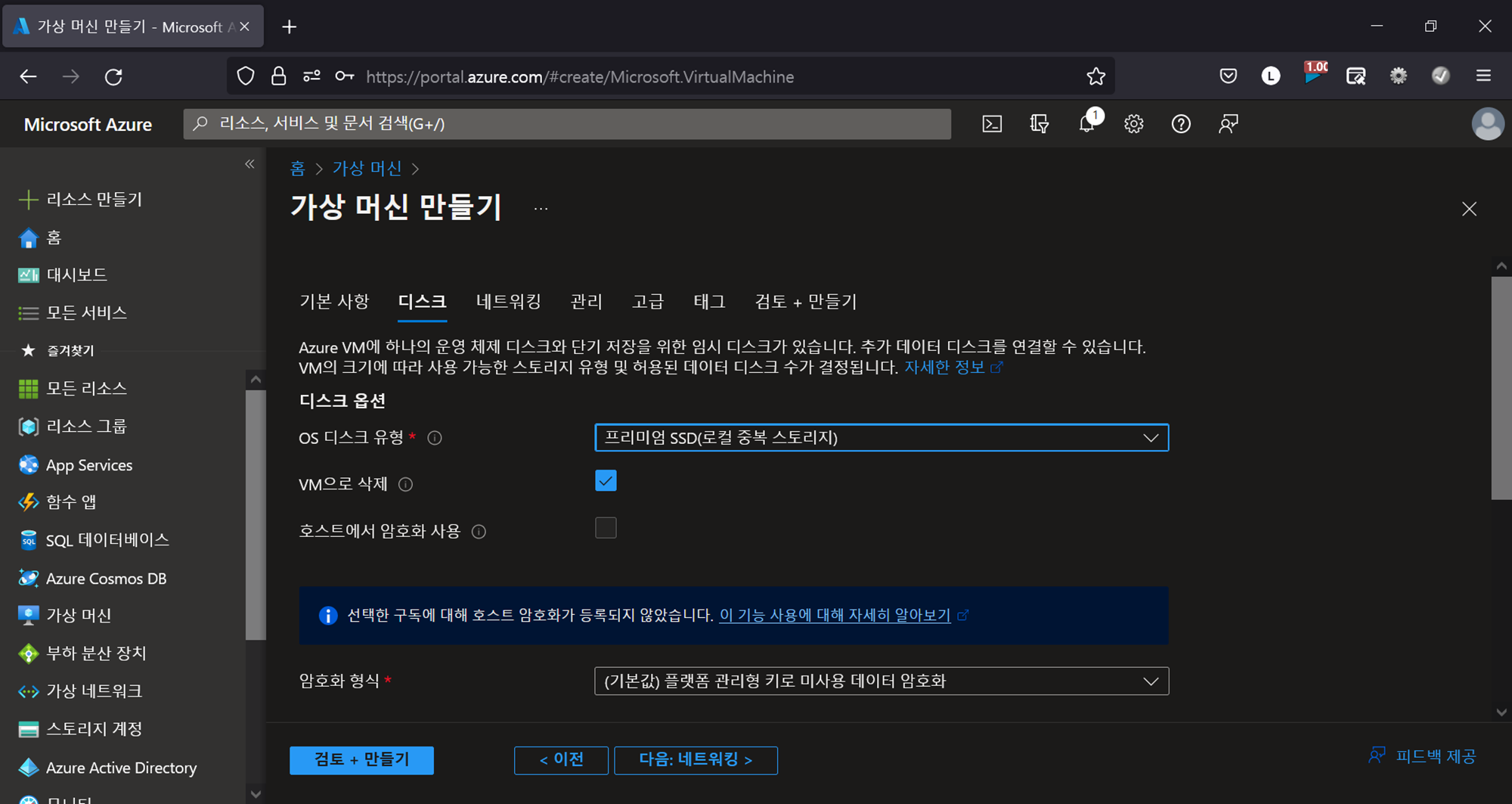Uncheck the VM으로 삭제 checkbox

coord(606,481)
